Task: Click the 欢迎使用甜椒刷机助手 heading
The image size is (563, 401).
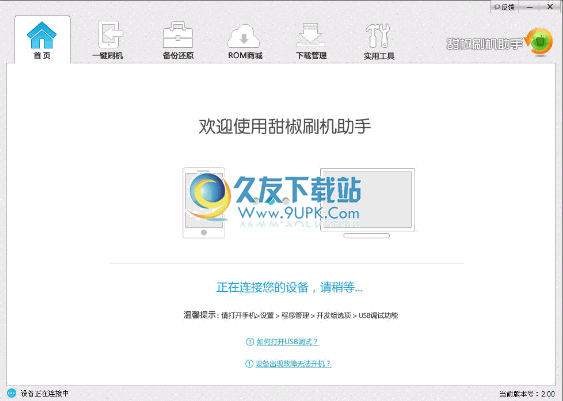Action: (x=285, y=126)
